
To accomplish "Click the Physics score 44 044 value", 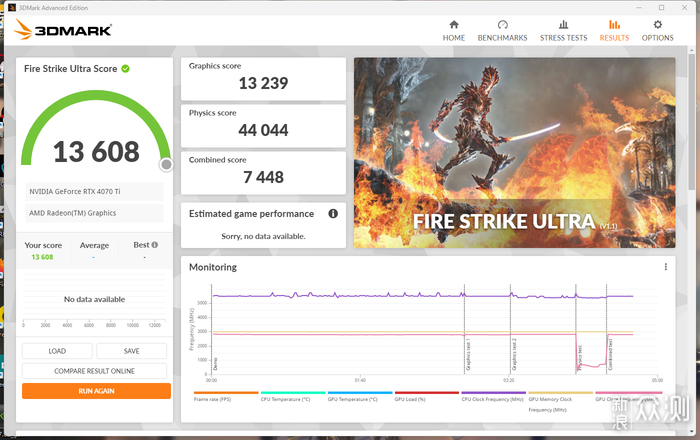I will coord(263,130).
